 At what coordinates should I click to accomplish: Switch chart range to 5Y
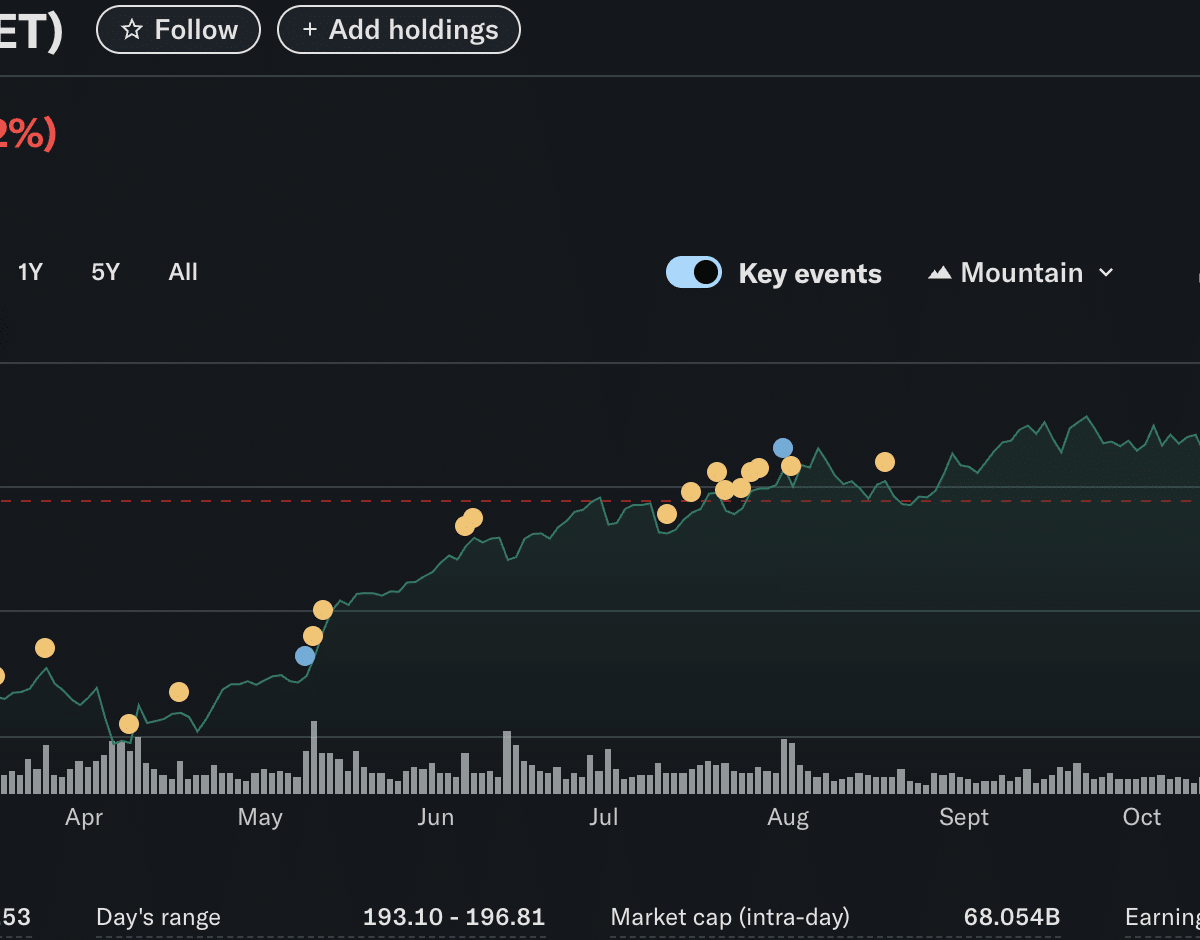coord(105,272)
